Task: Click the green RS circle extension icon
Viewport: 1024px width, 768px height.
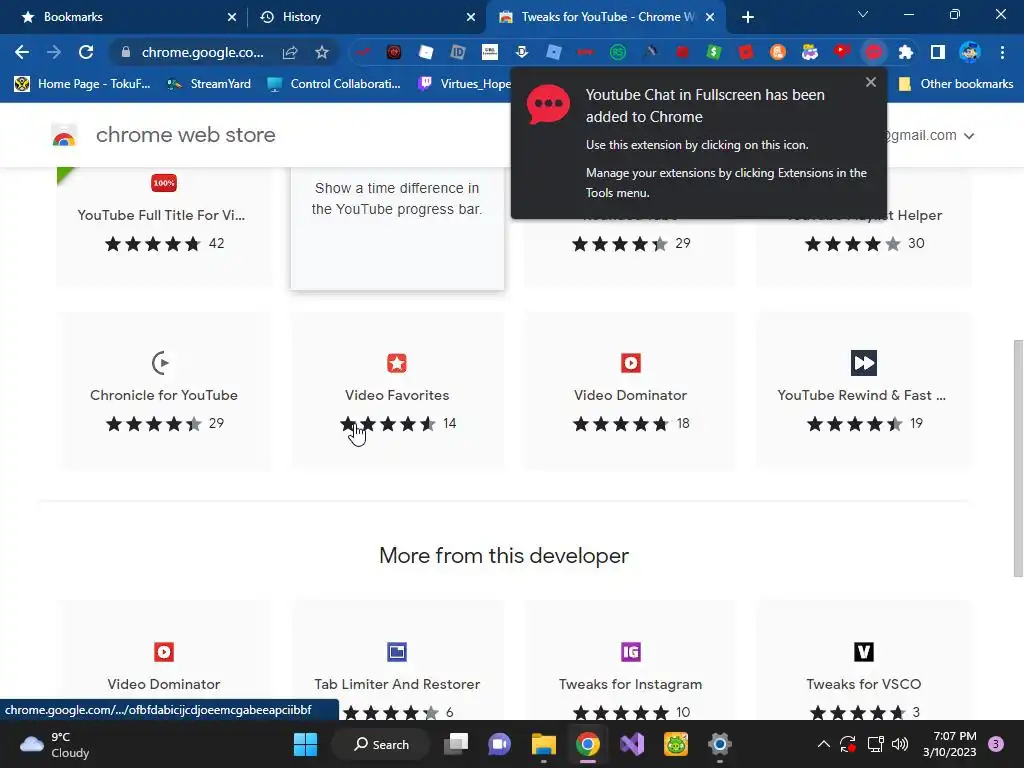Action: click(x=618, y=52)
